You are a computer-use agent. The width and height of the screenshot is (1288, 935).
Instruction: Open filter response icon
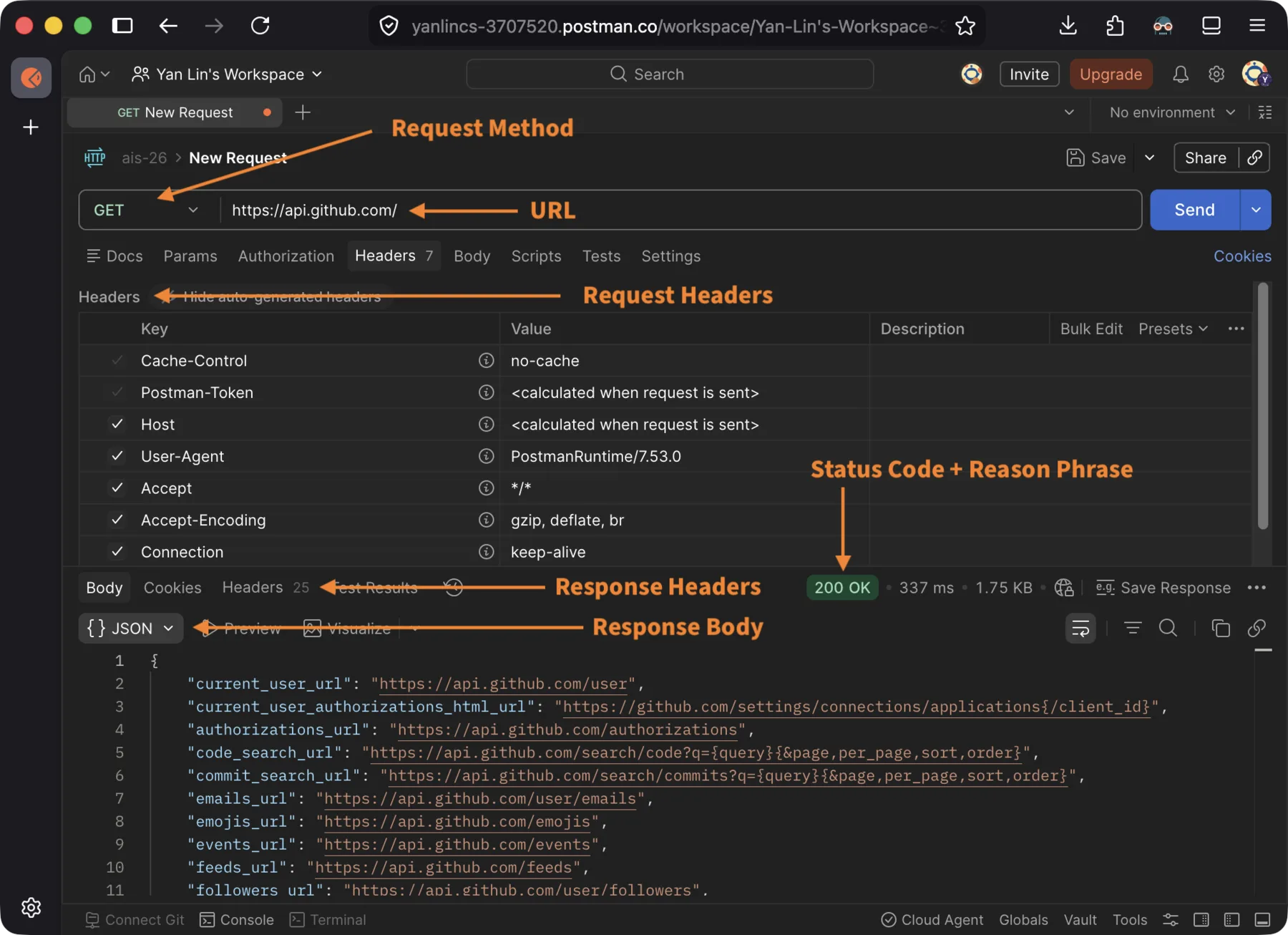coord(1133,629)
